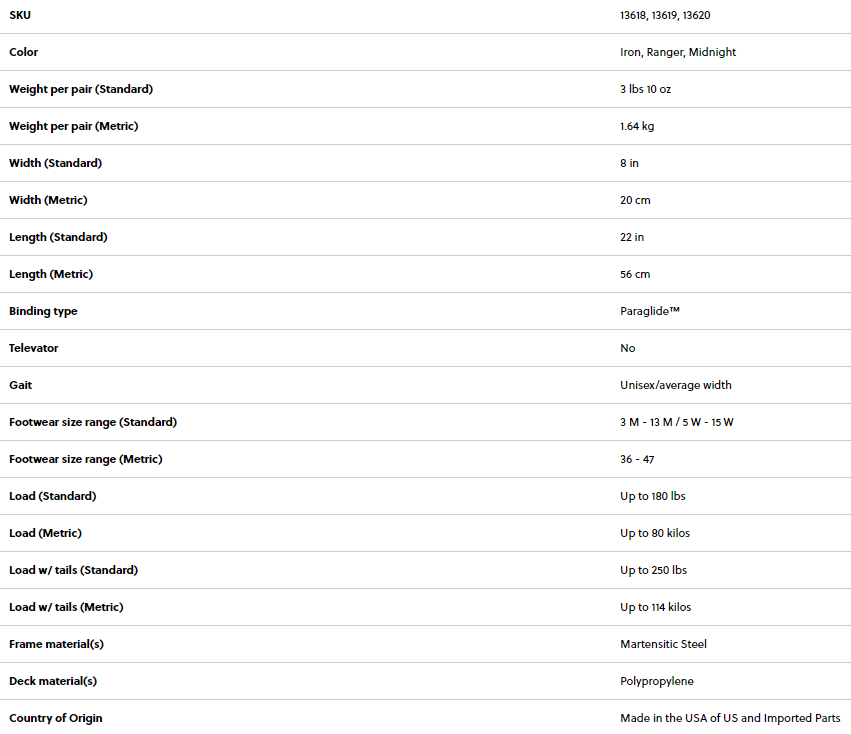
Task: Click the Country of Origin label
Action: (56, 718)
